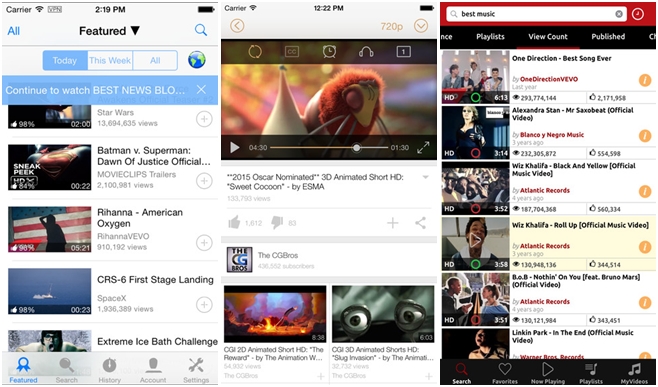Open the 720p quality selector
The image size is (658, 387).
tap(392, 26)
